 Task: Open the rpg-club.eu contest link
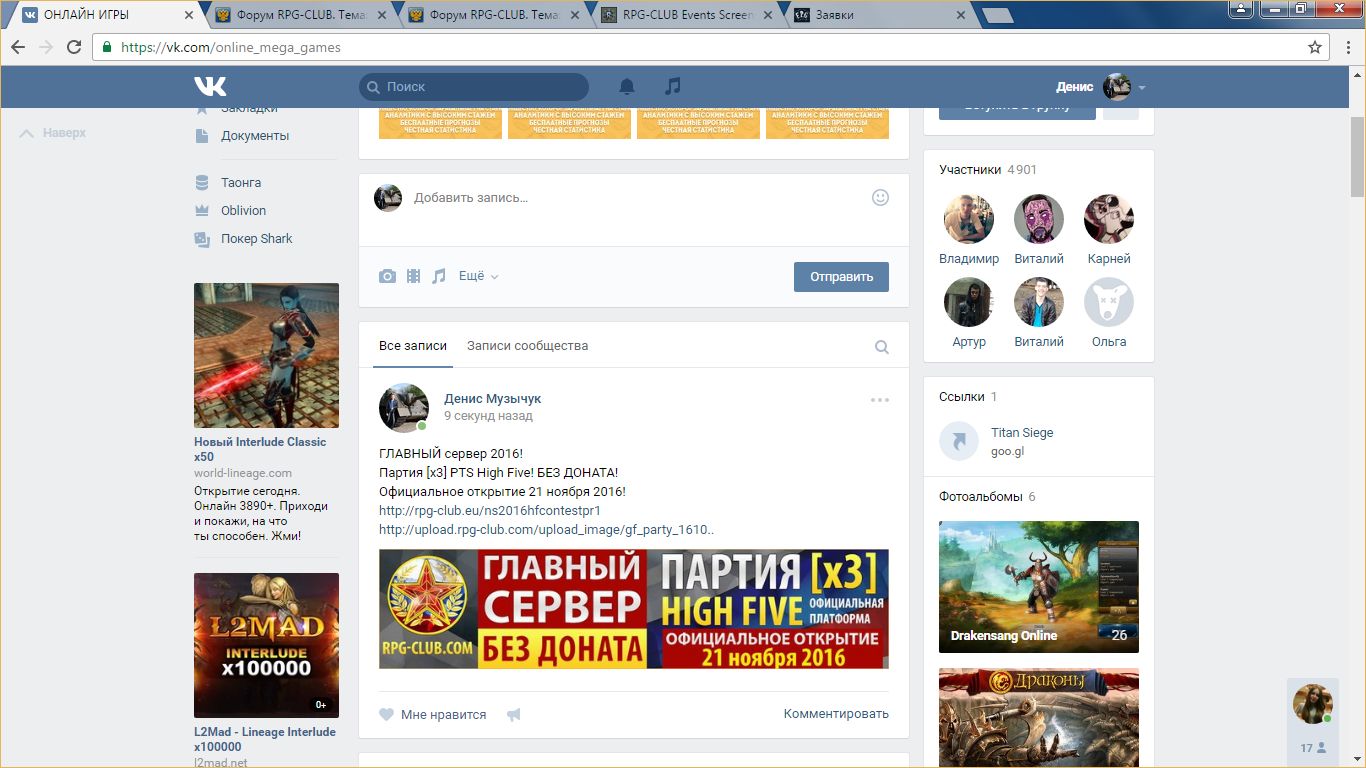pyautogui.click(x=489, y=511)
